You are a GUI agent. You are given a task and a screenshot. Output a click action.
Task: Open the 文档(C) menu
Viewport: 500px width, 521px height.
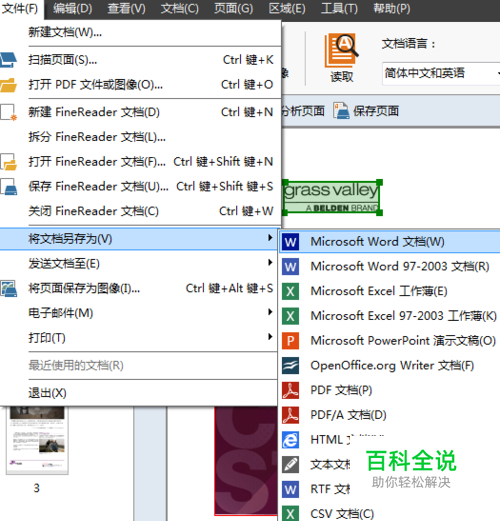[x=179, y=9]
